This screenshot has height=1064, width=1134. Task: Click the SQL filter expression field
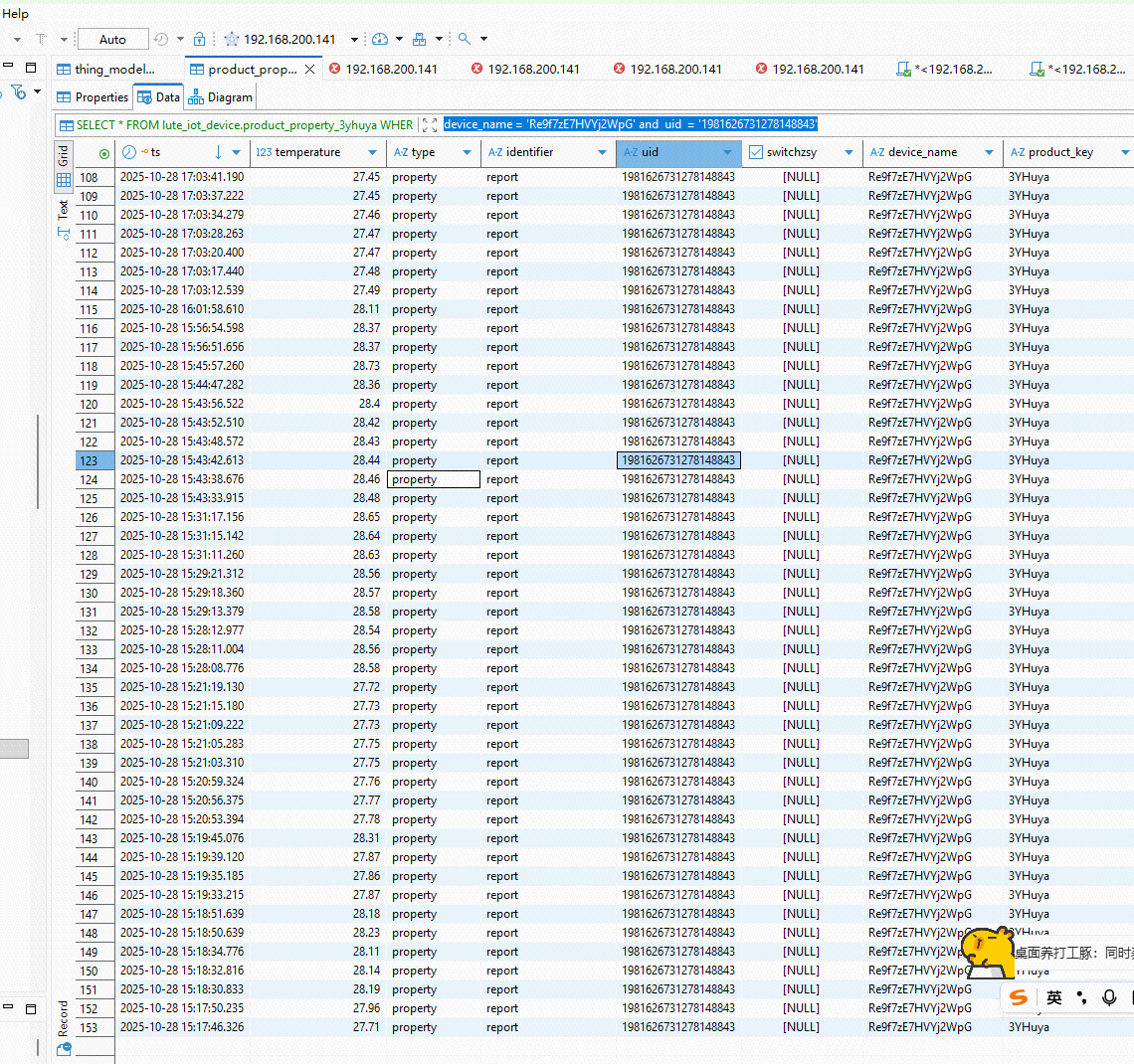pyautogui.click(x=630, y=125)
